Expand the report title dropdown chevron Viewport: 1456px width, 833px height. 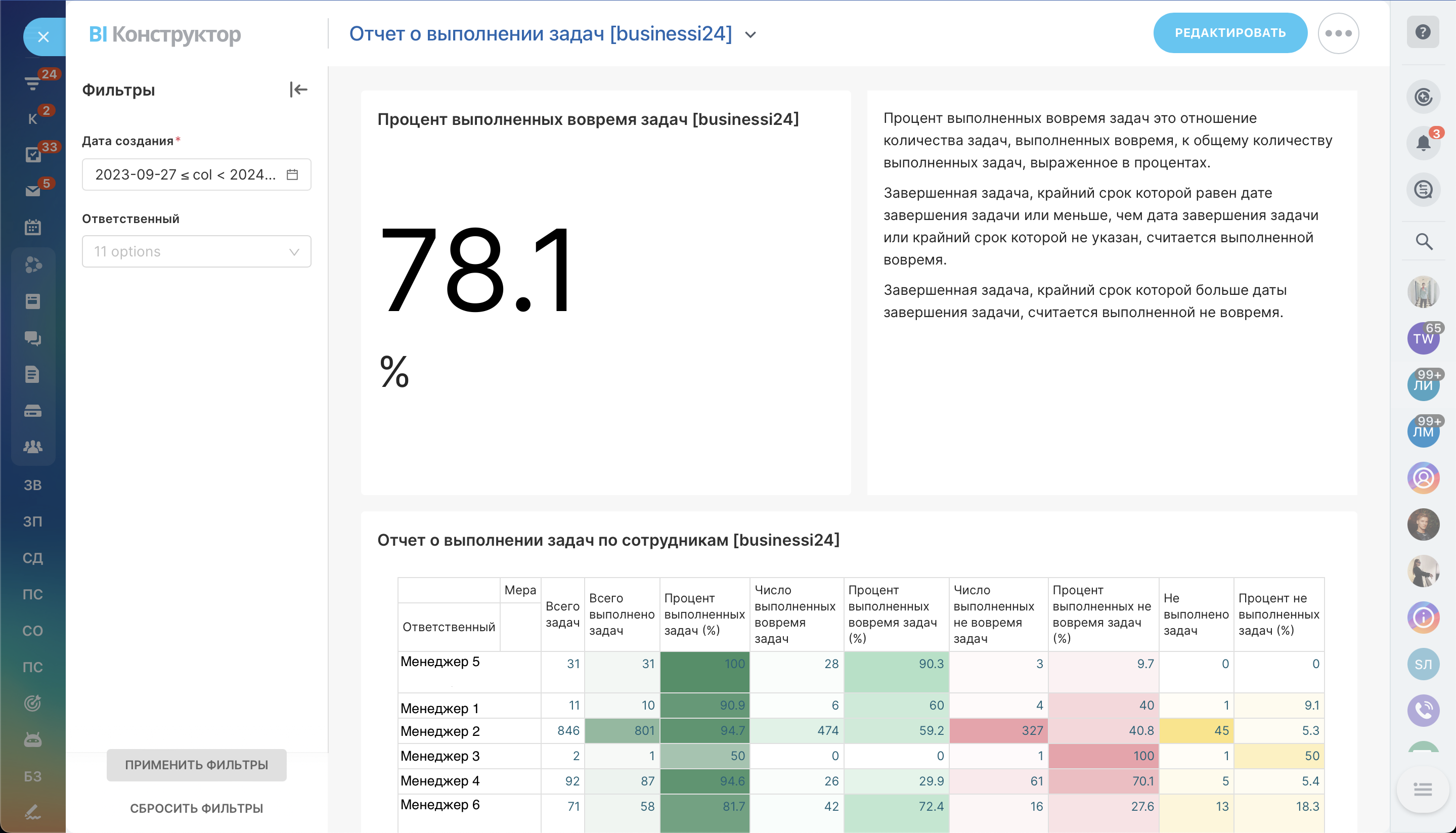[751, 35]
